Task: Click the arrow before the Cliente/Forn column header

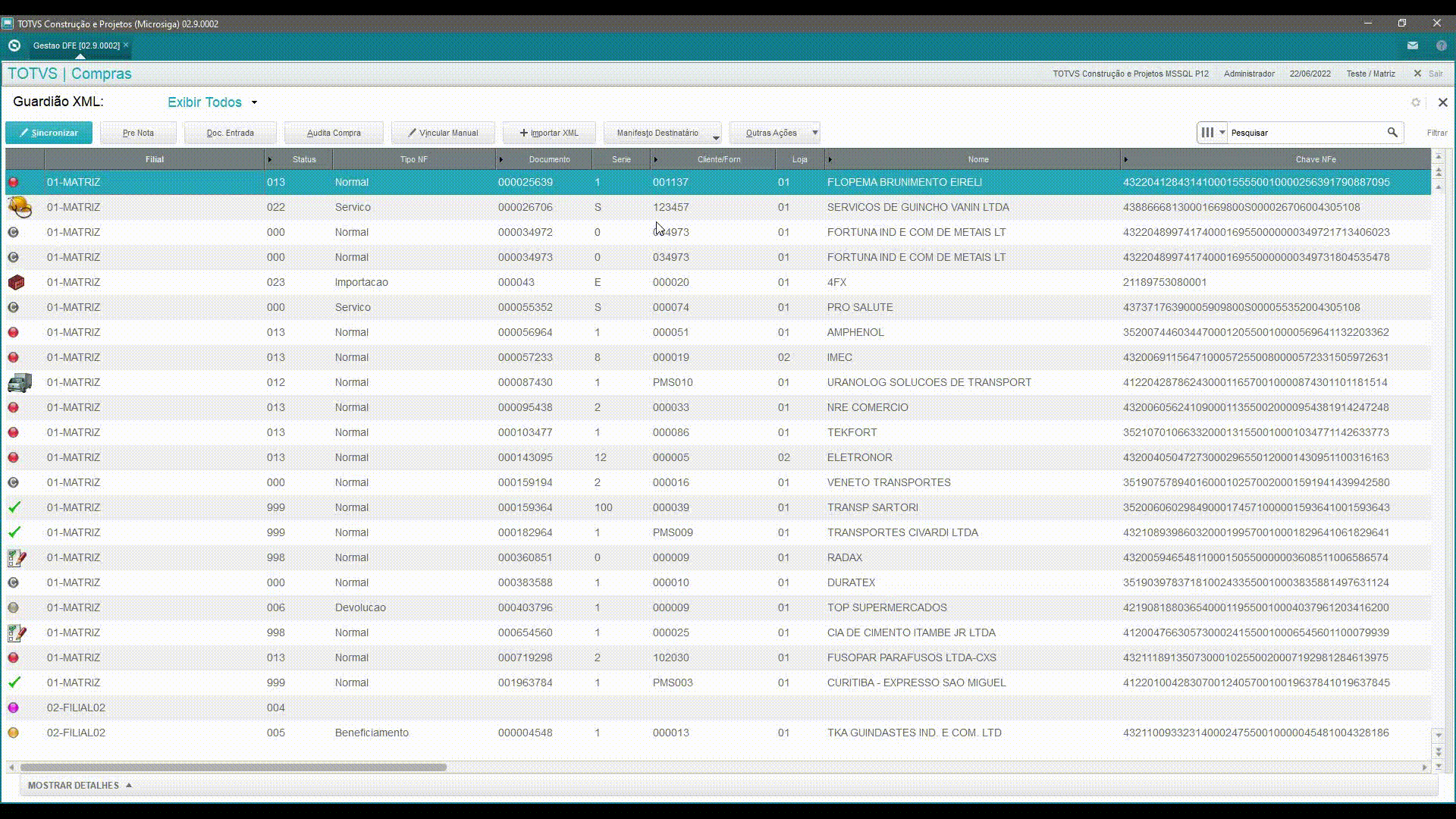Action: click(x=655, y=159)
